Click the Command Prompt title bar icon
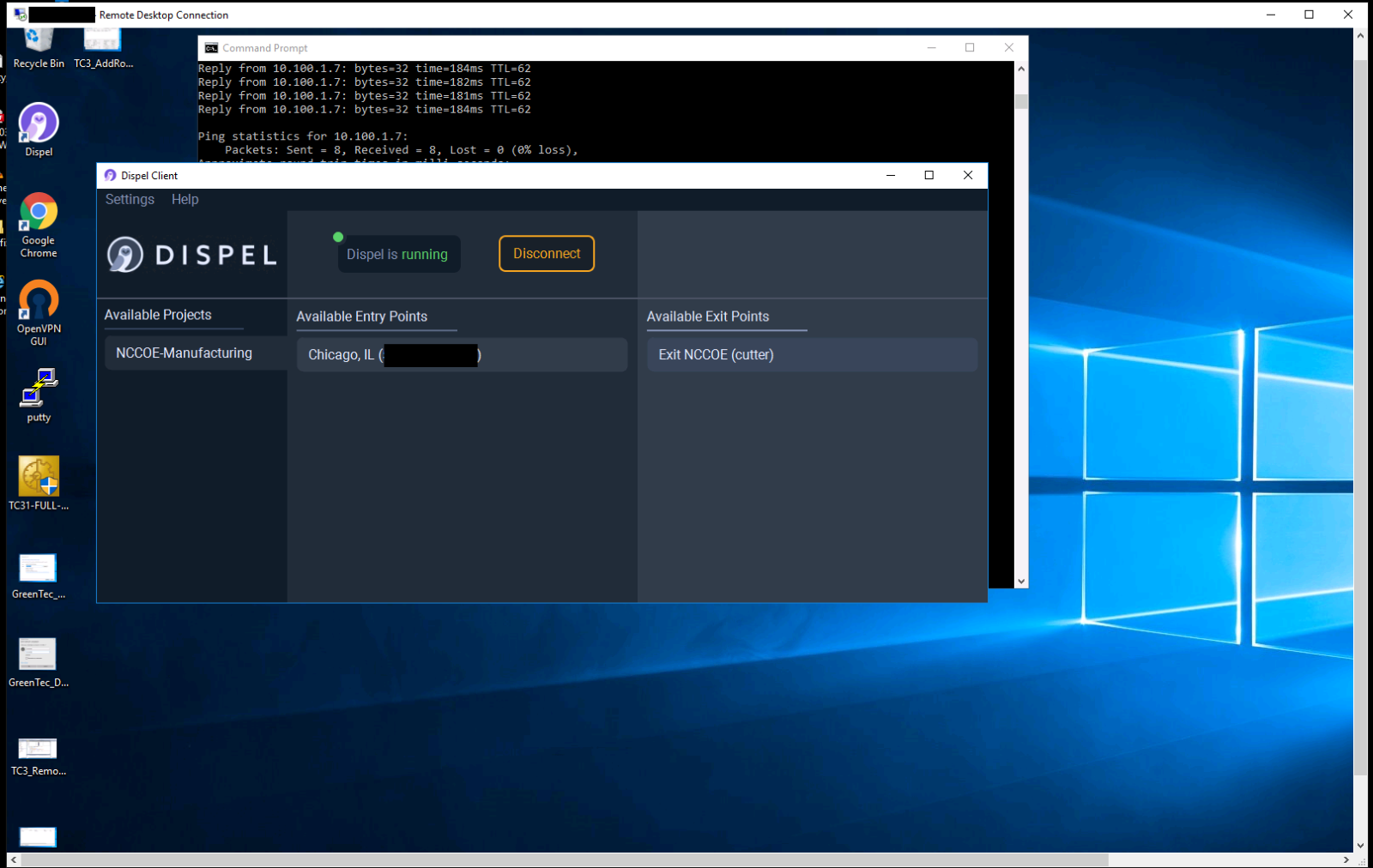1373x868 pixels. pos(211,48)
